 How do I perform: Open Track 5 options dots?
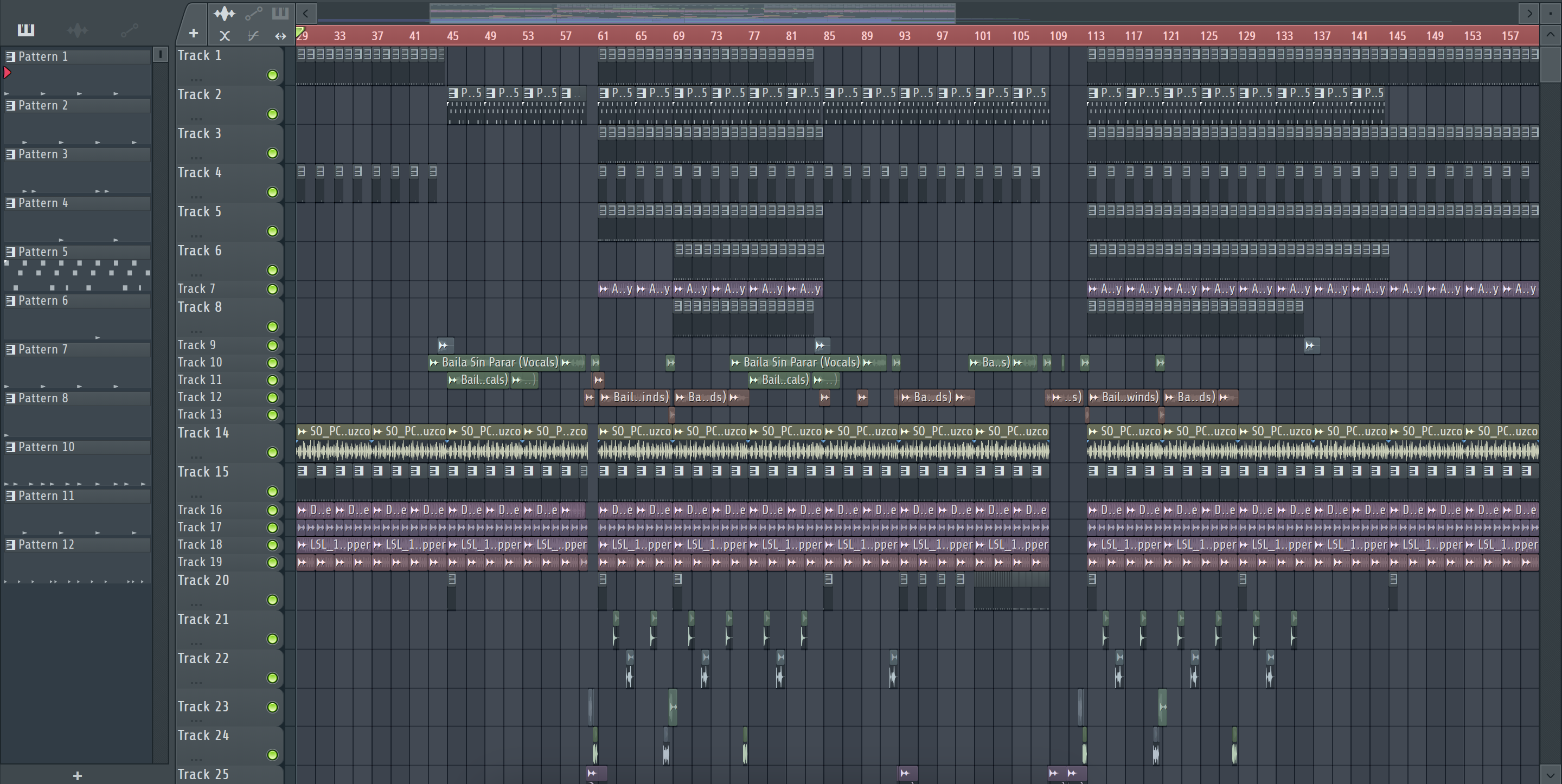coord(195,236)
